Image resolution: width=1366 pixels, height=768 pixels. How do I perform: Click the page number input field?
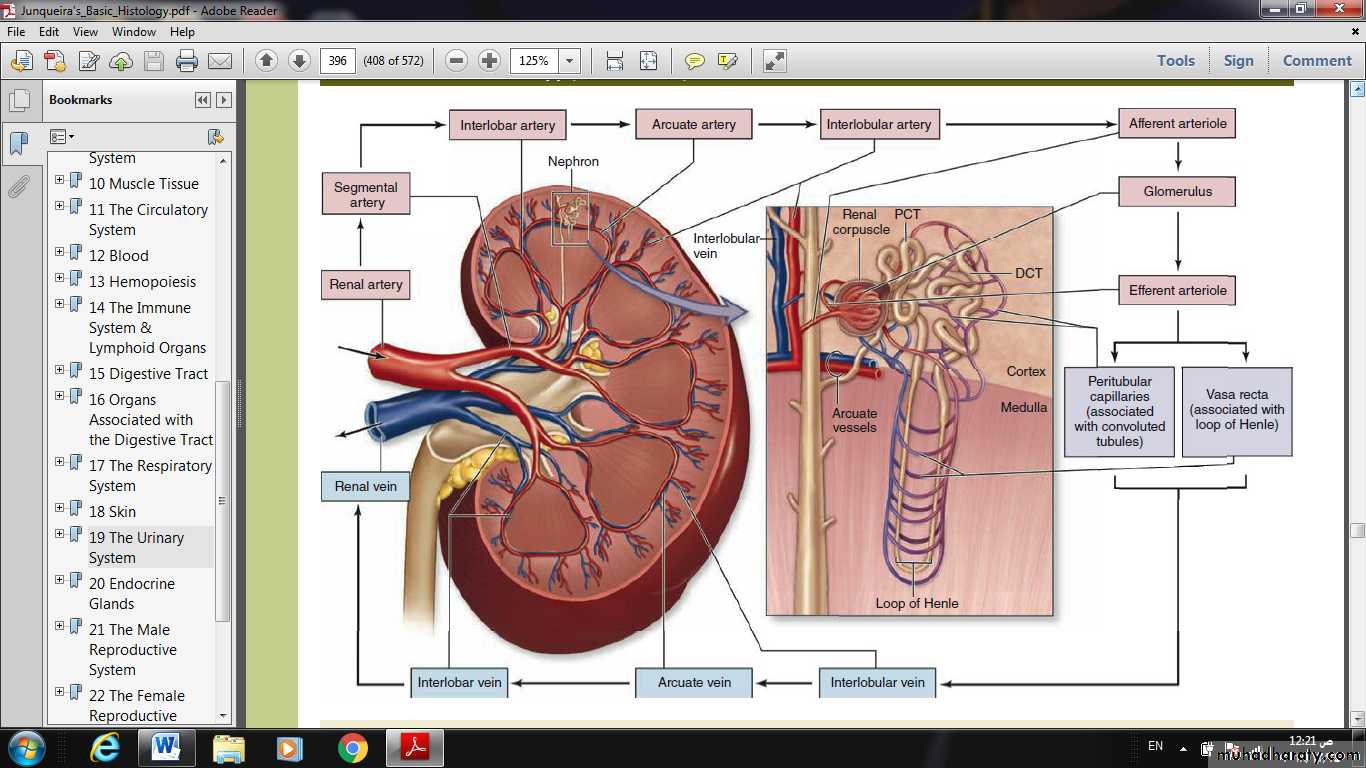coord(338,61)
